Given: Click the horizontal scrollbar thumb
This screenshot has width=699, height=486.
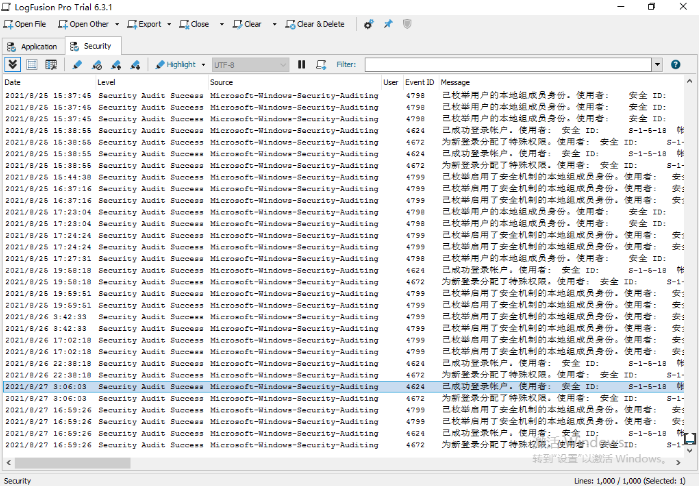Looking at the screenshot, I should pos(73,463).
